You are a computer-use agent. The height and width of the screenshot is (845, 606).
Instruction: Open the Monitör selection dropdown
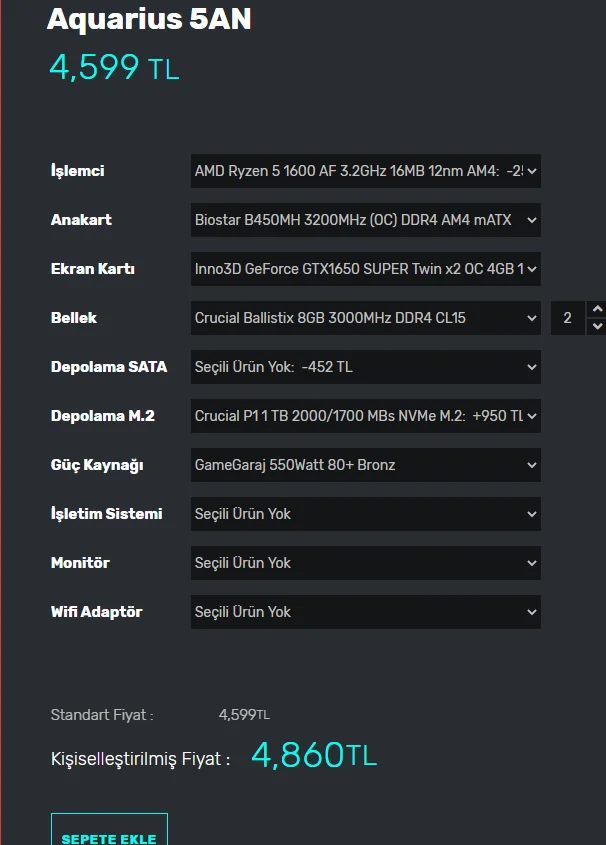(x=365, y=563)
